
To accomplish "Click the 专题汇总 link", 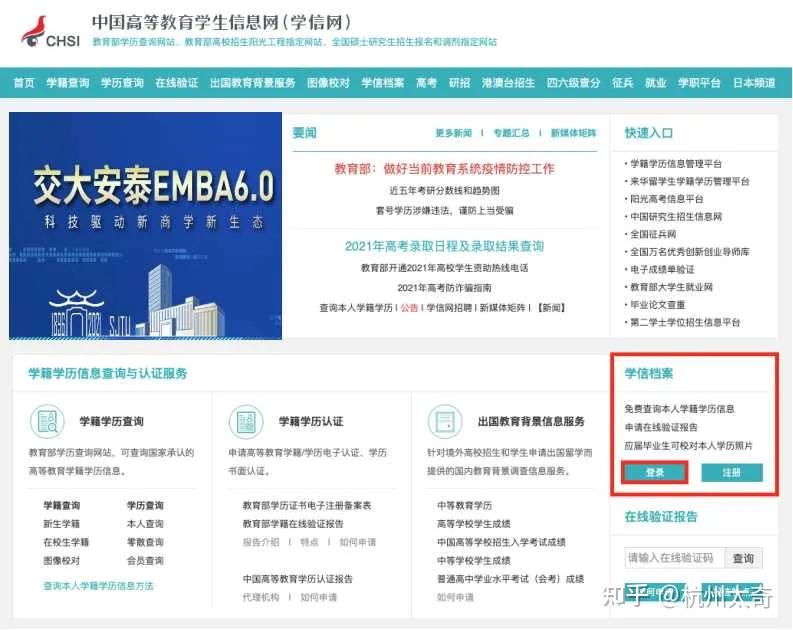I will 511,133.
